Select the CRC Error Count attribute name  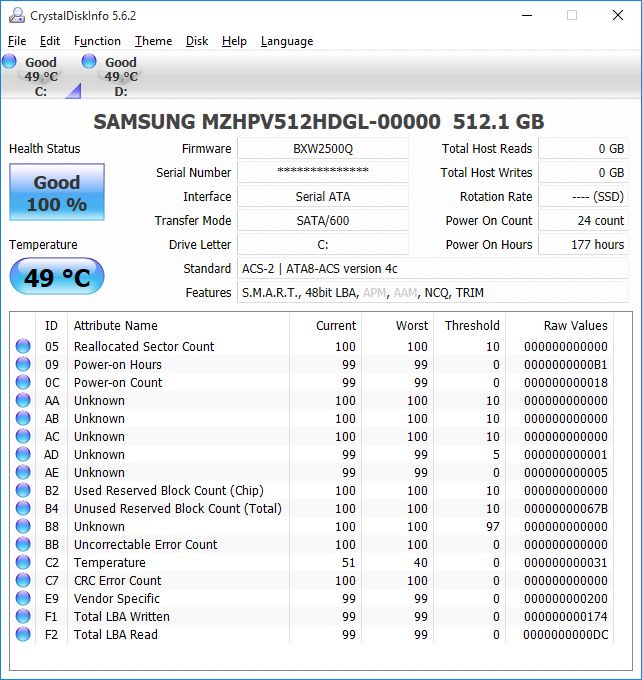117,580
